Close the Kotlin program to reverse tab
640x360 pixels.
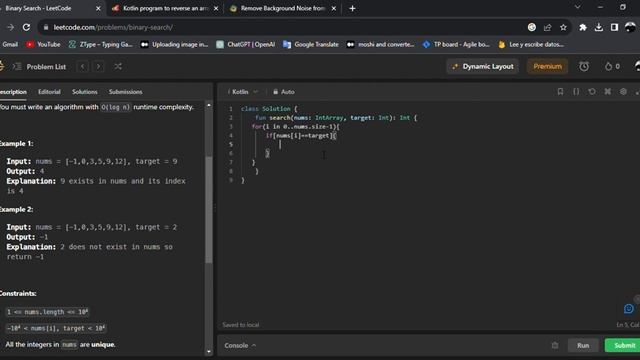point(216,8)
